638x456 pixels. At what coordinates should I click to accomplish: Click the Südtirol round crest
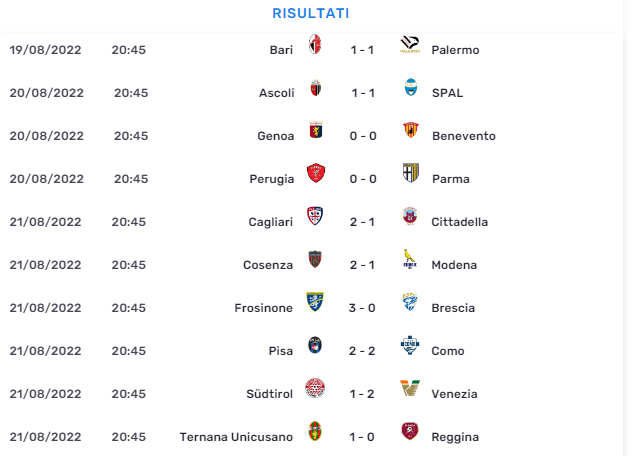[x=315, y=388]
